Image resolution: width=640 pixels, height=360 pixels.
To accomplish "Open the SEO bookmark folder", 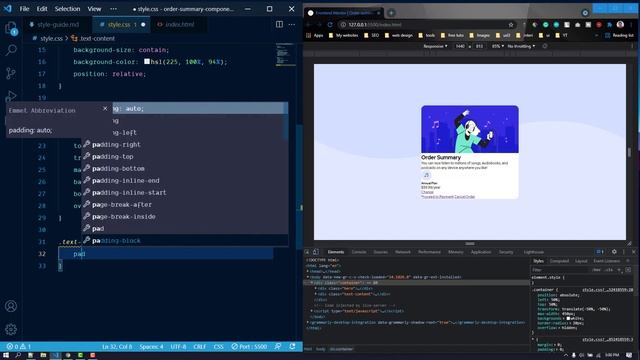I will 371,36.
